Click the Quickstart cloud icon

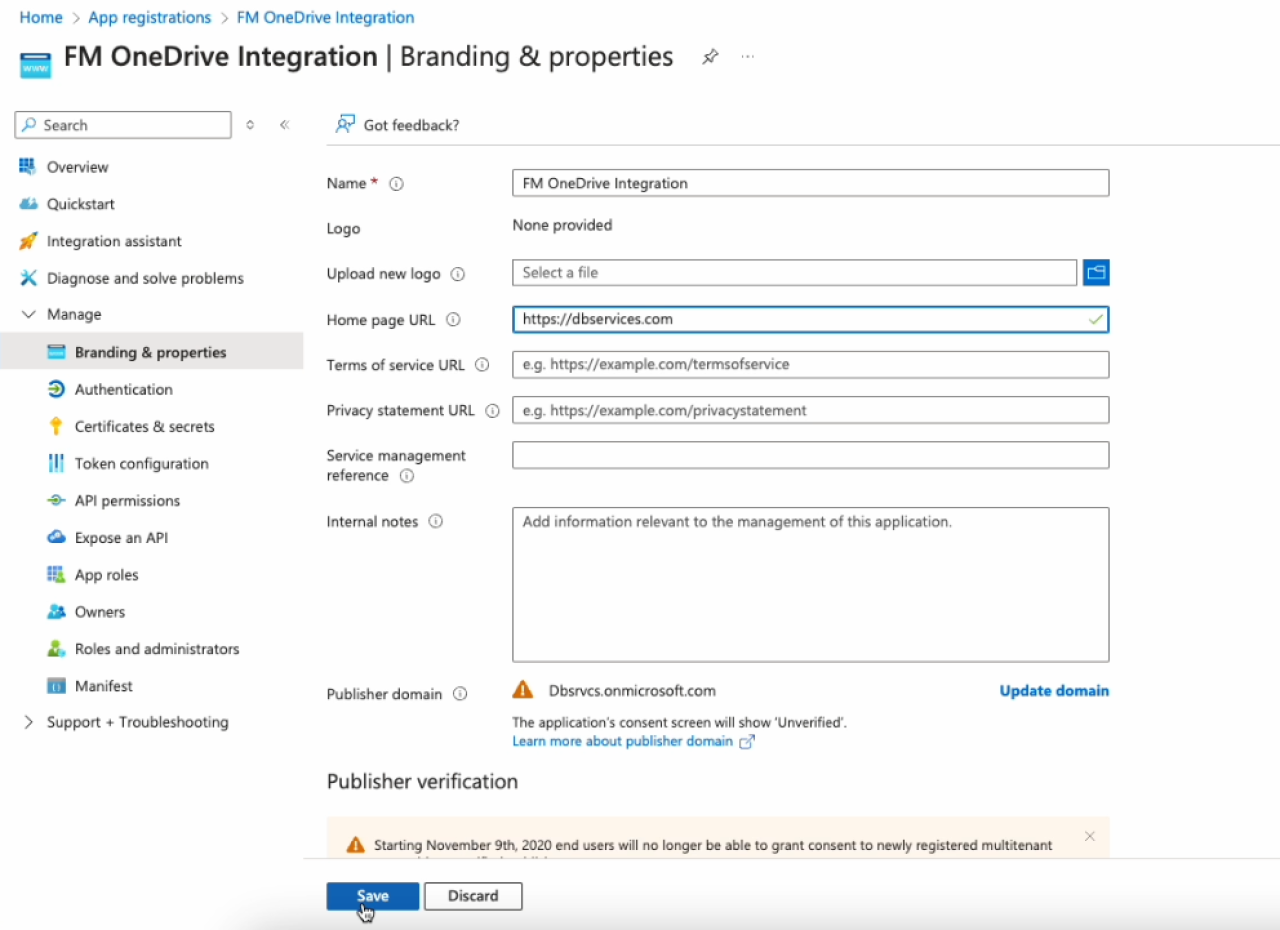pos(28,204)
